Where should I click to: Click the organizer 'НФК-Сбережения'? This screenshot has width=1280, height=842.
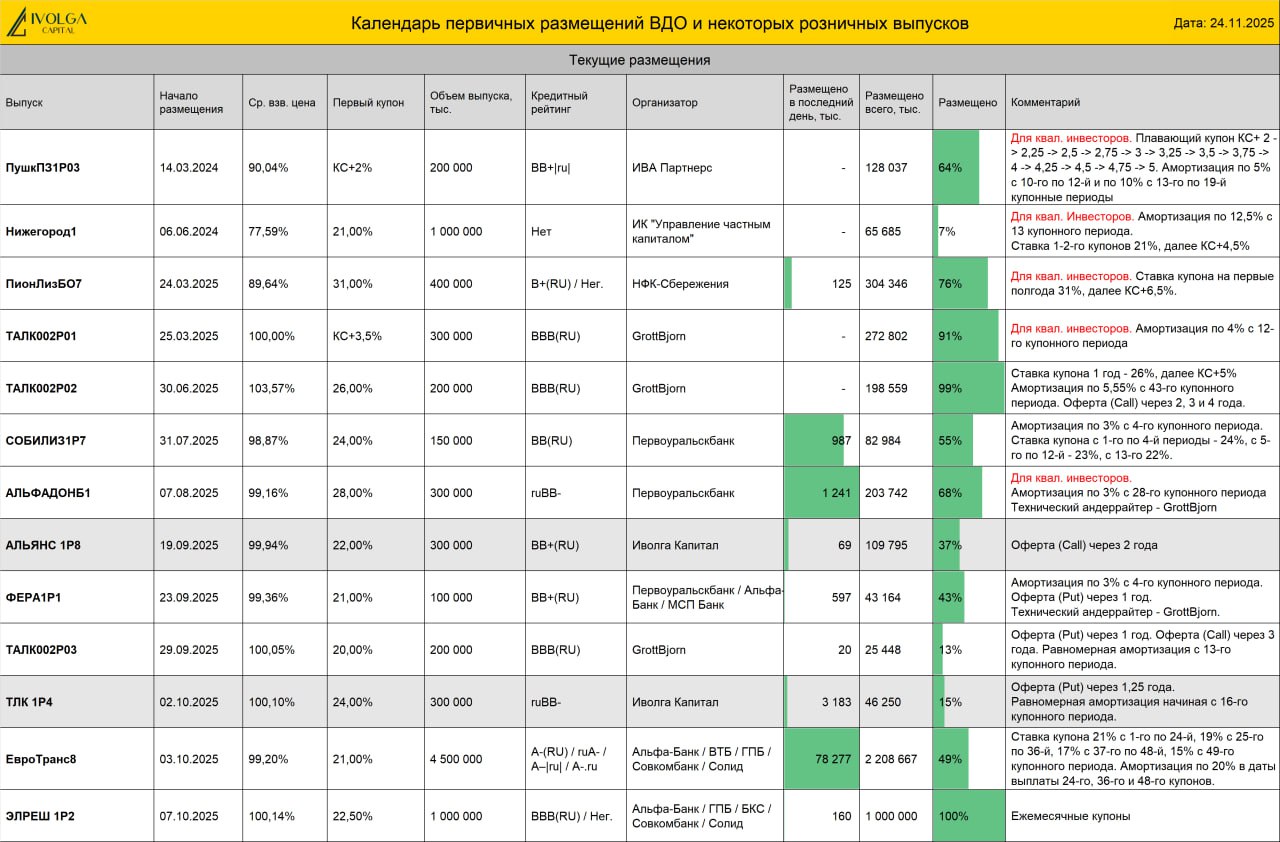click(x=680, y=284)
